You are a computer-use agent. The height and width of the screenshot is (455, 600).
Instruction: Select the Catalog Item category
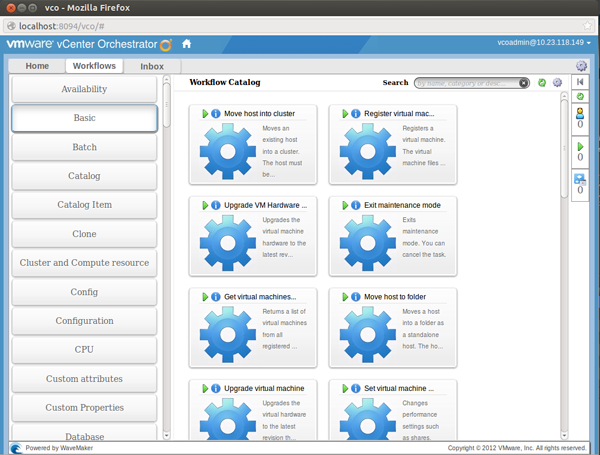(x=84, y=205)
